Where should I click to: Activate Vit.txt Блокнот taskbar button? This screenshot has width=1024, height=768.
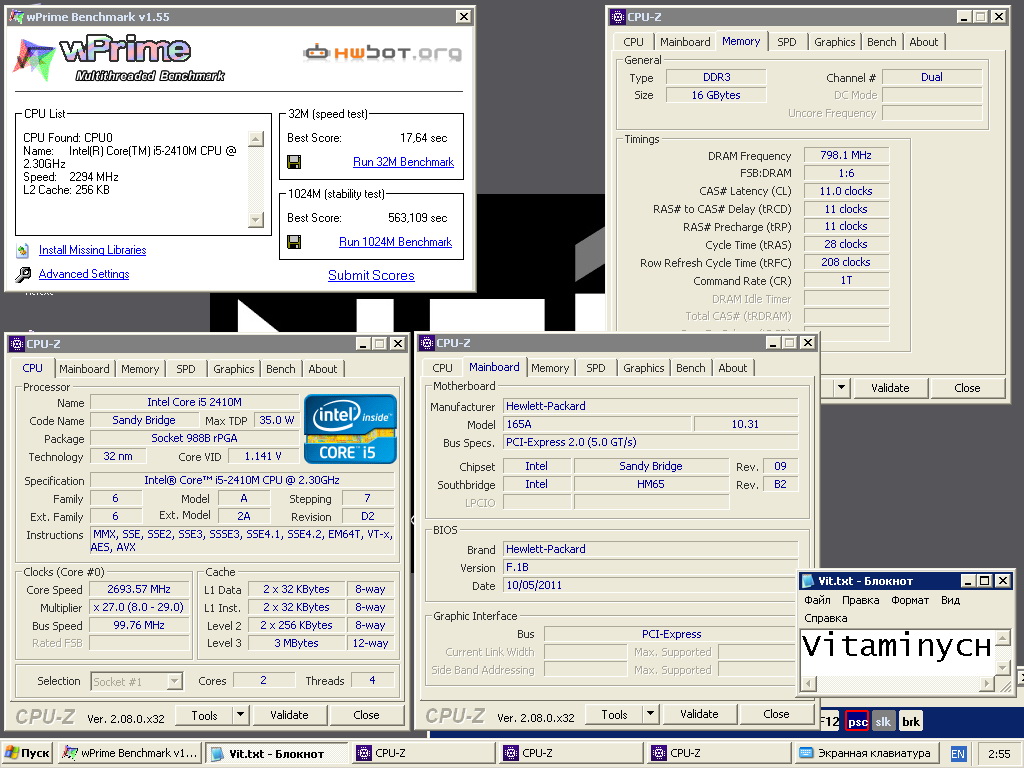tap(277, 753)
